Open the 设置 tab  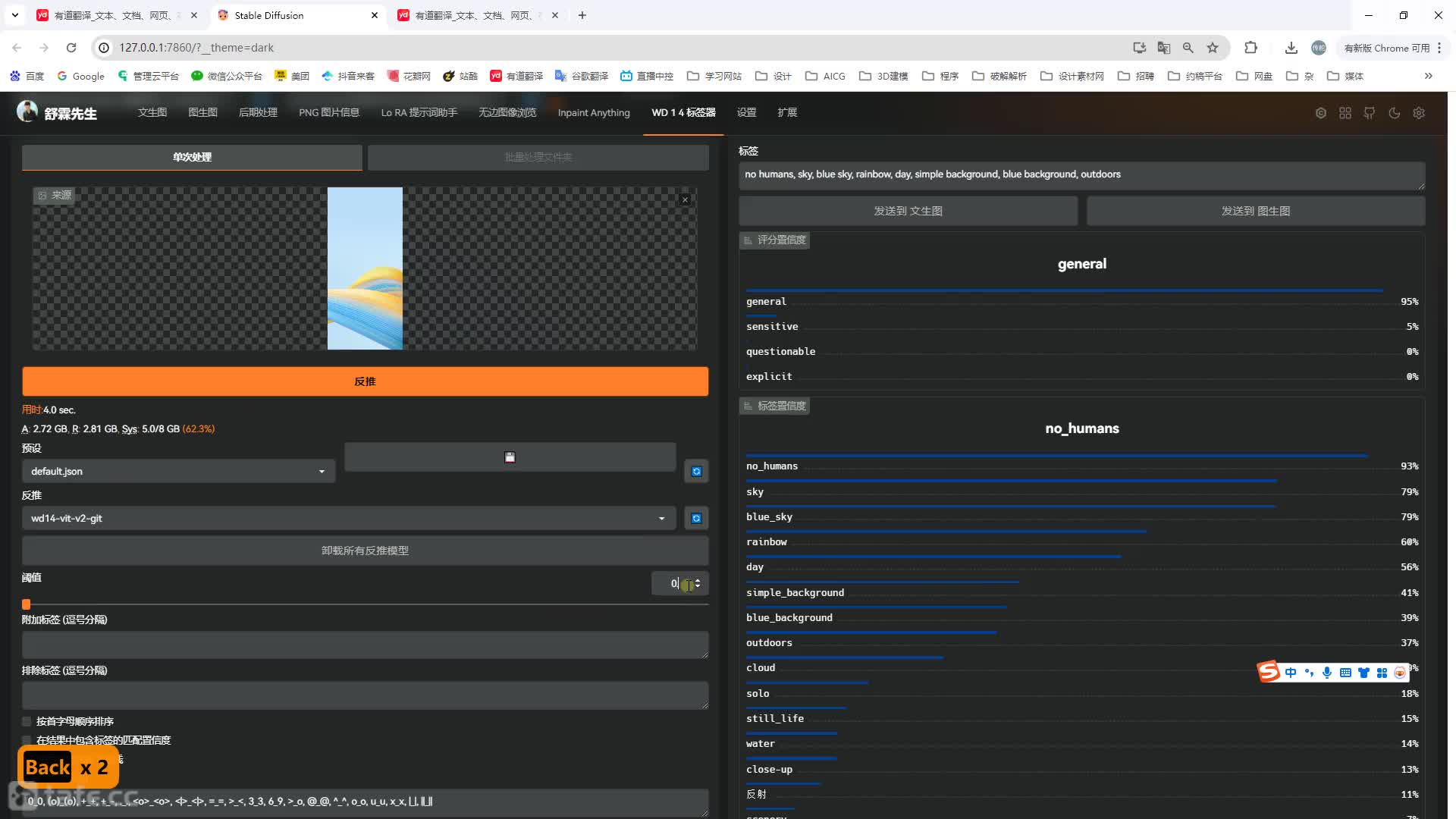(747, 112)
